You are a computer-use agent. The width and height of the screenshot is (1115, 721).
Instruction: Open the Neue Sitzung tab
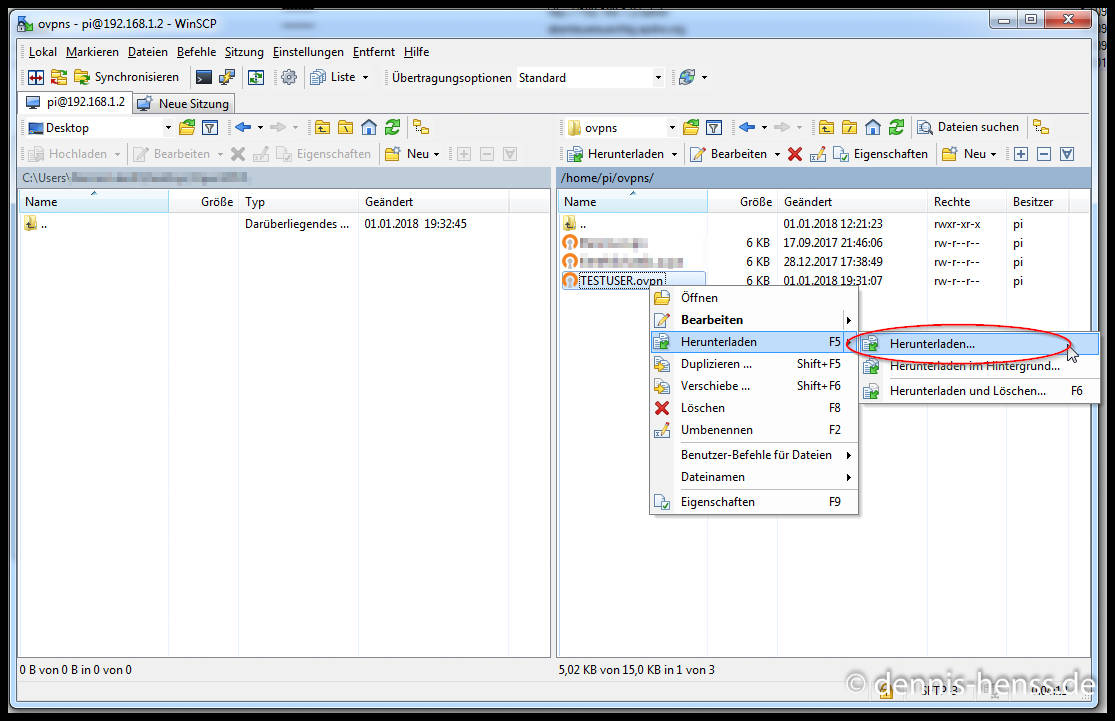[x=183, y=104]
